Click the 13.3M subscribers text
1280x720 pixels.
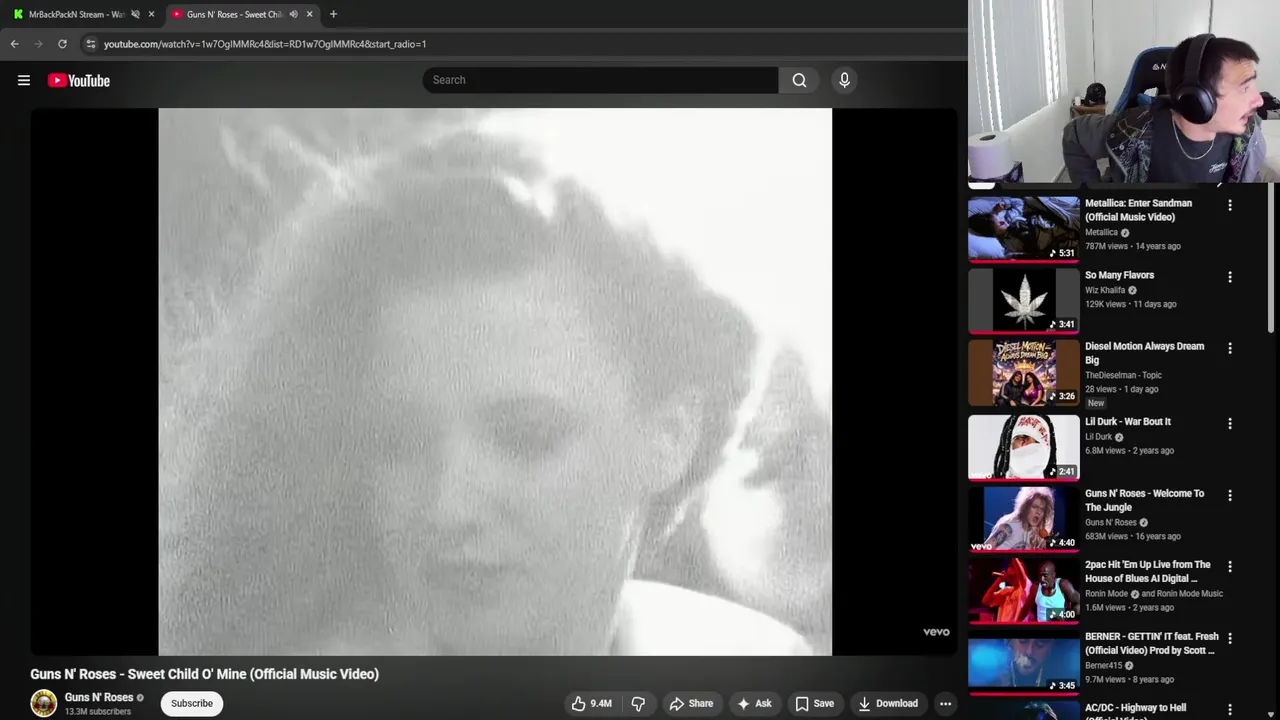(x=98, y=712)
